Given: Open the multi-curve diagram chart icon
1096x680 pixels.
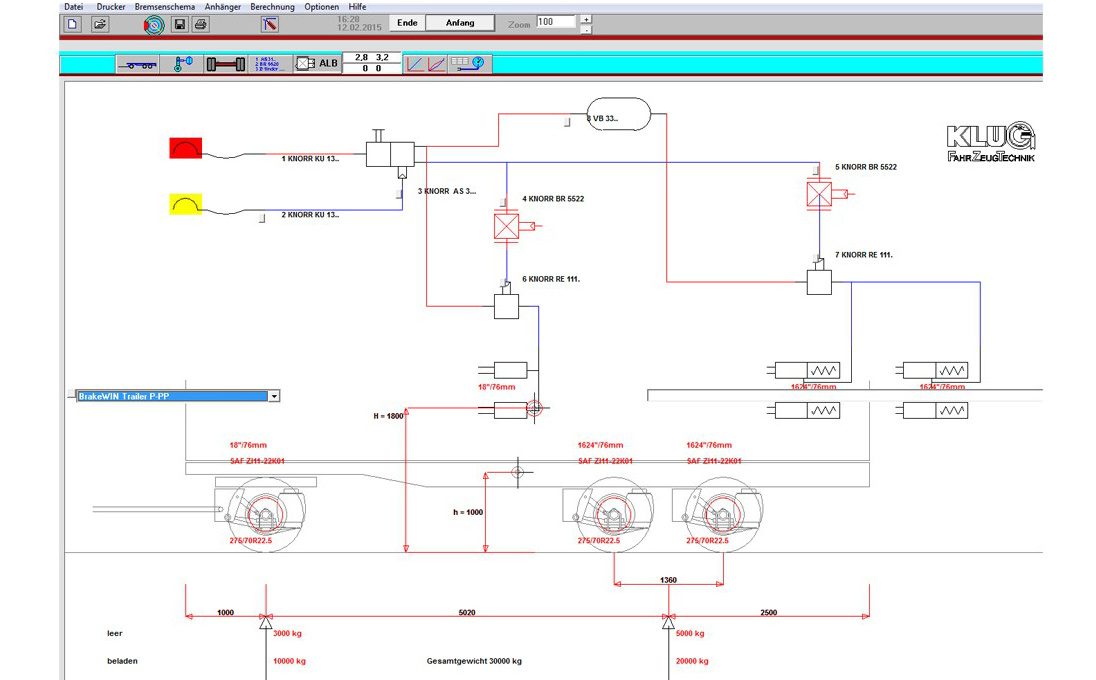Looking at the screenshot, I should (x=436, y=64).
